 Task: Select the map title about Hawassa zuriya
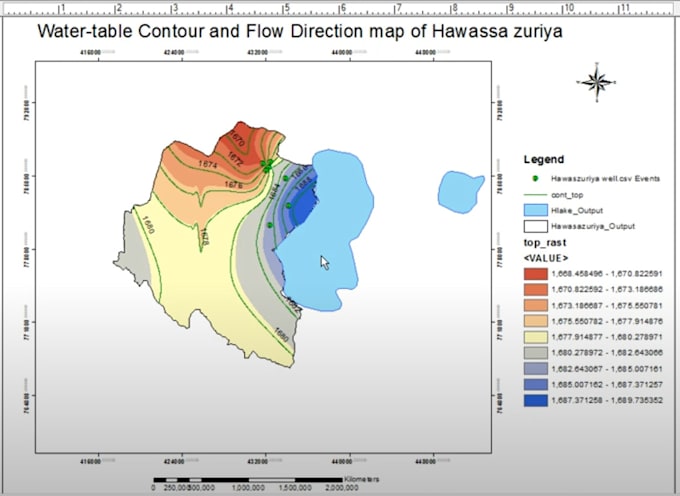pos(300,31)
